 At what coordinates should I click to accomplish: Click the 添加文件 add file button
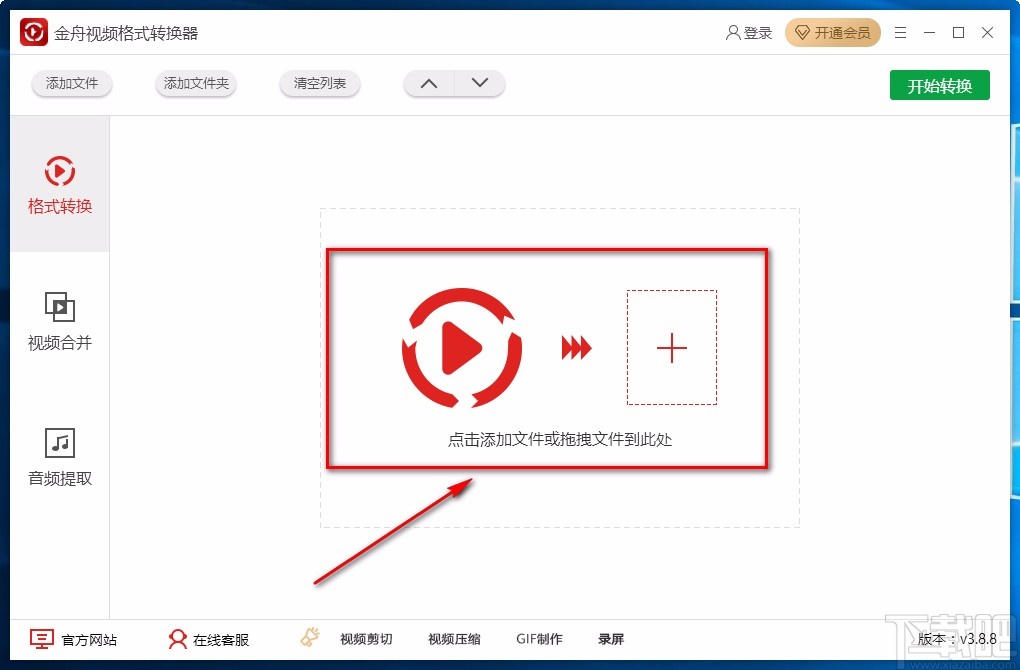click(71, 84)
